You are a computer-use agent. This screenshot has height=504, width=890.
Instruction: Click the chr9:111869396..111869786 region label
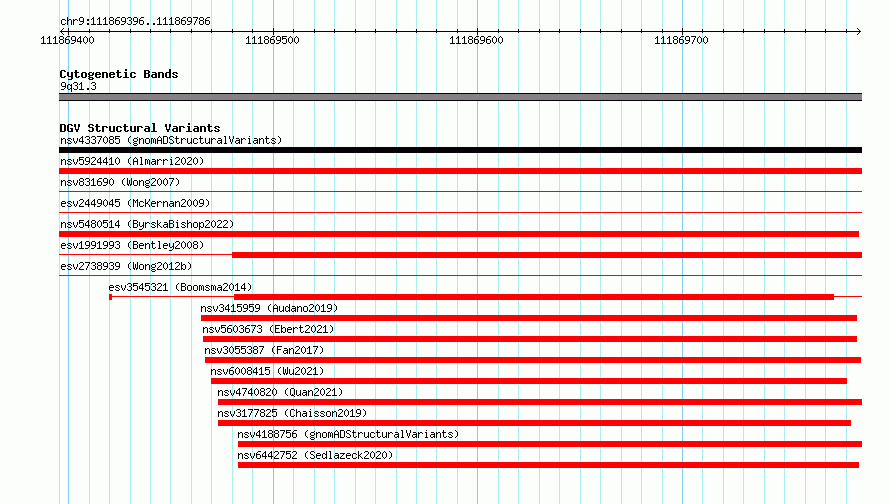(x=135, y=21)
